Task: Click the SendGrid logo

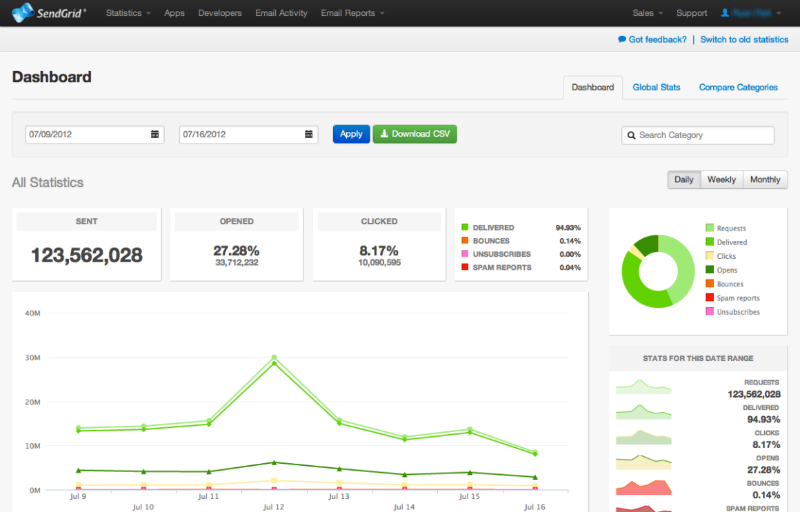Action: (50, 13)
